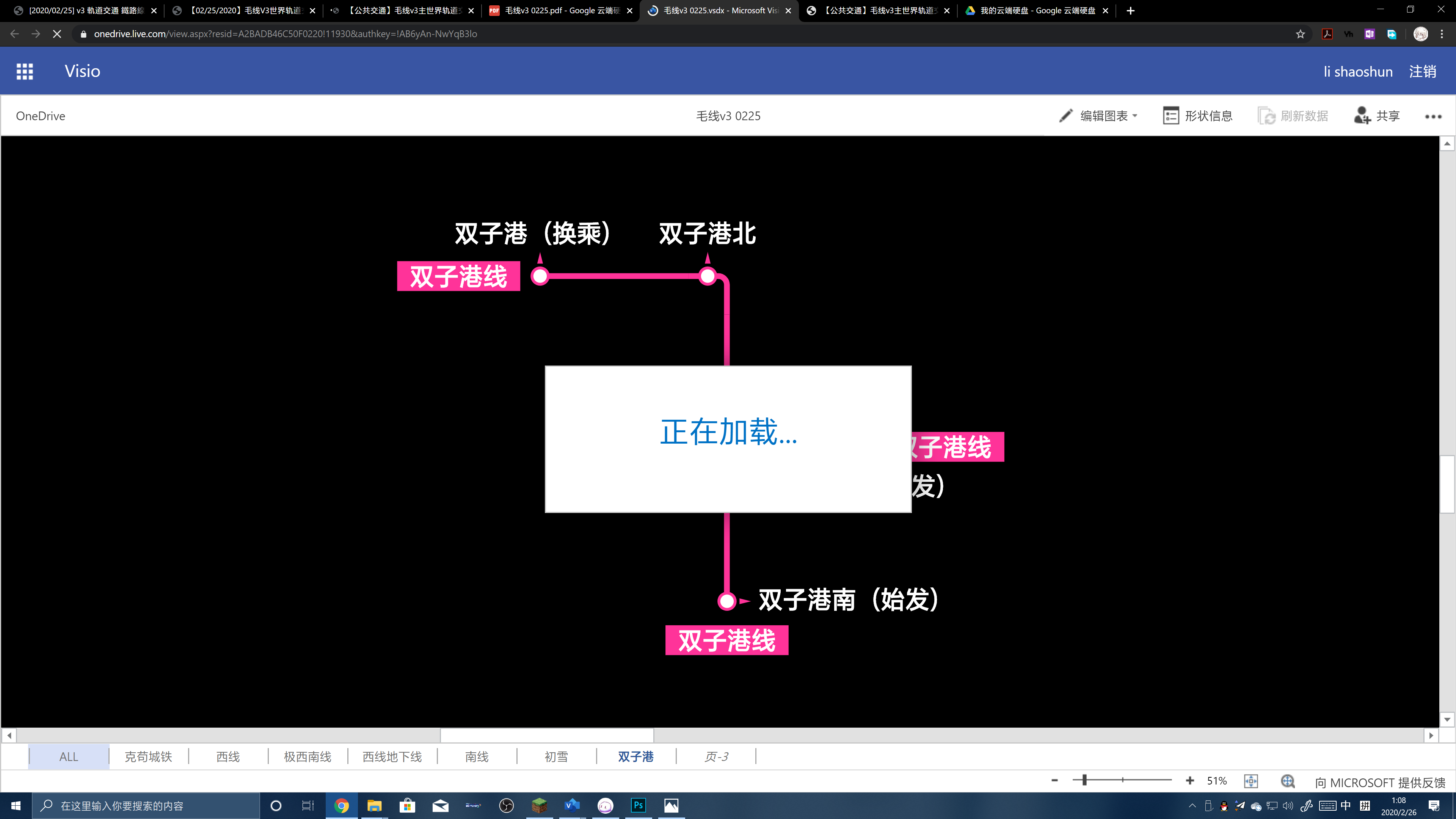Click the 注销 sign out link
The image size is (1456, 819).
pyautogui.click(x=1422, y=72)
